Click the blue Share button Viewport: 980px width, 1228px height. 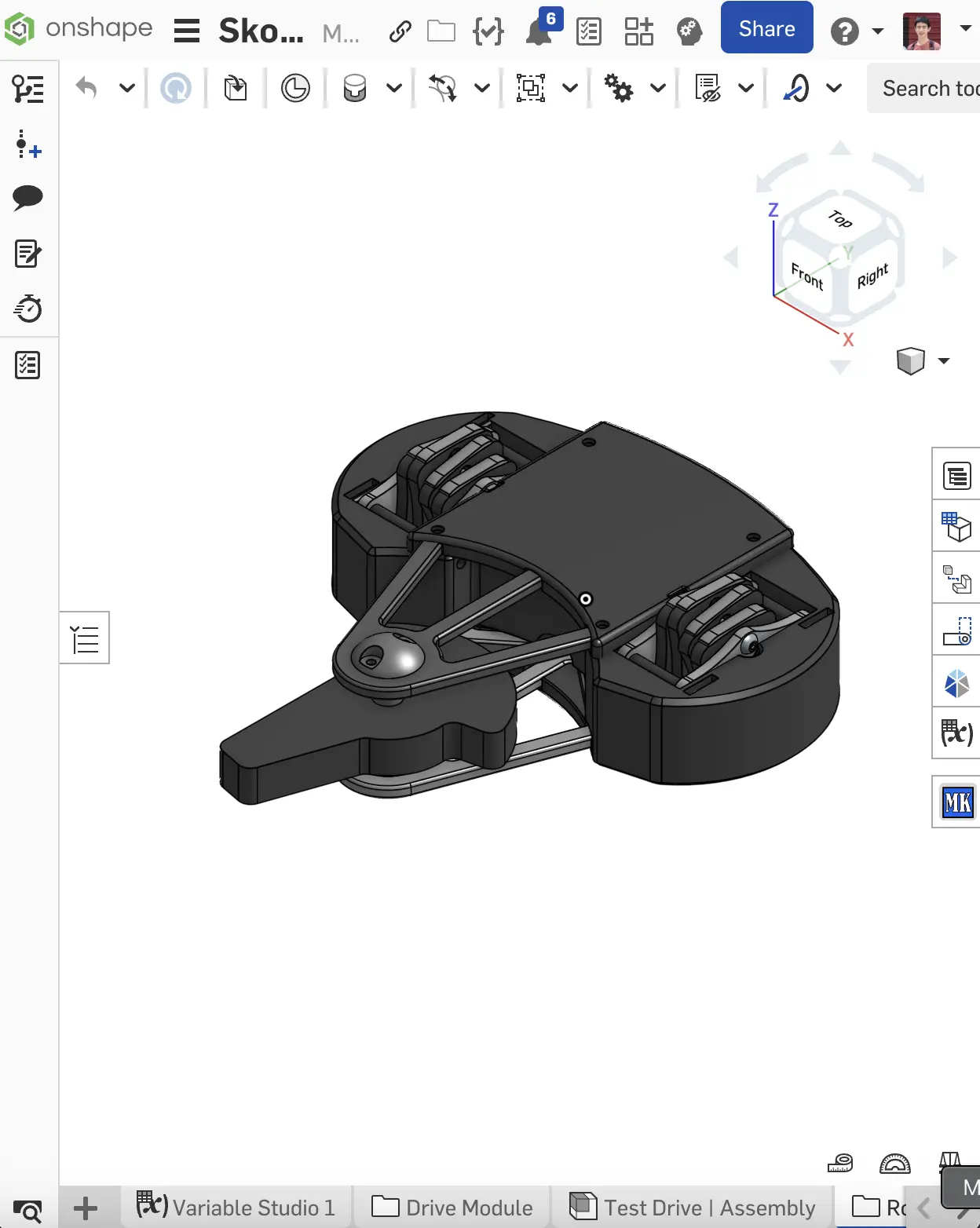[766, 28]
